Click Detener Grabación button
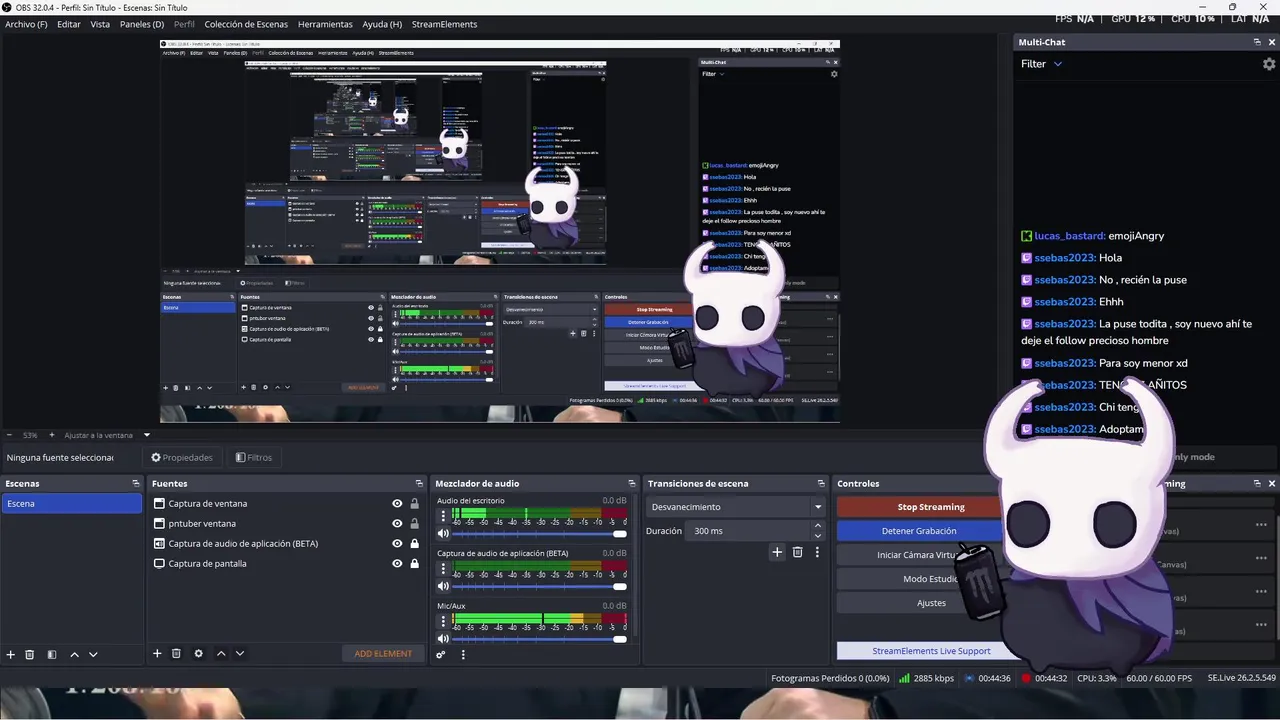 pyautogui.click(x=919, y=531)
